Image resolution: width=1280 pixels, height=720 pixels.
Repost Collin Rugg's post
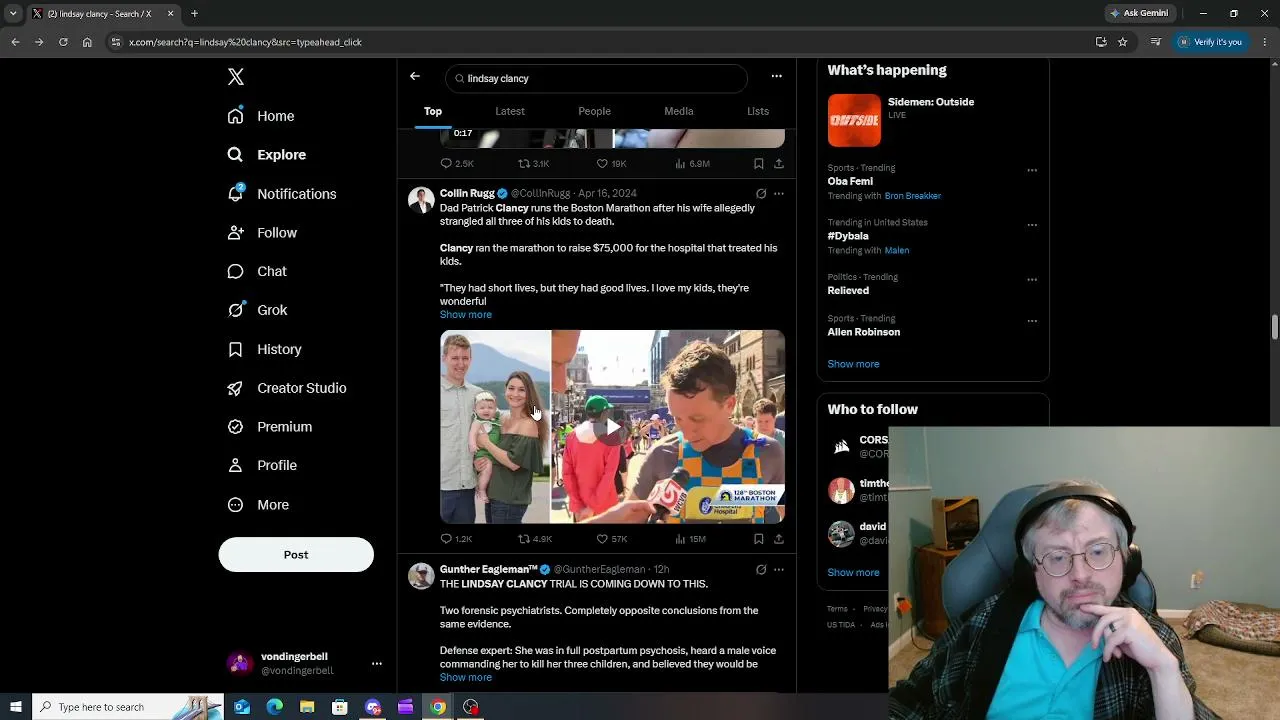[x=535, y=539]
